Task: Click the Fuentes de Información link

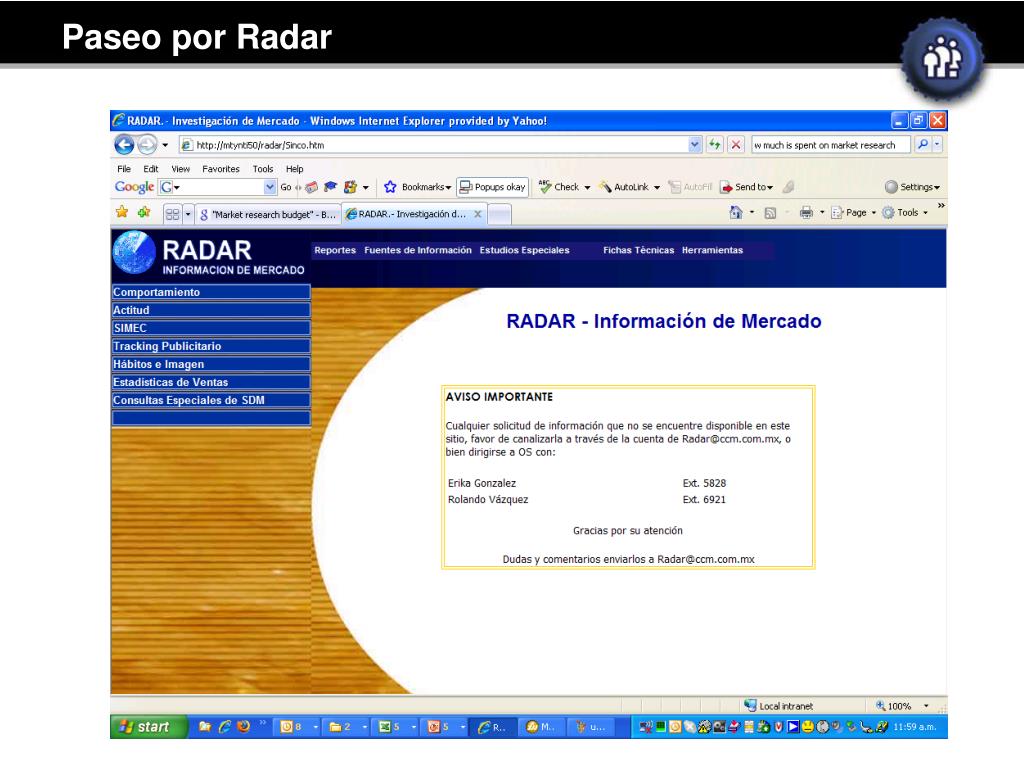Action: (418, 250)
